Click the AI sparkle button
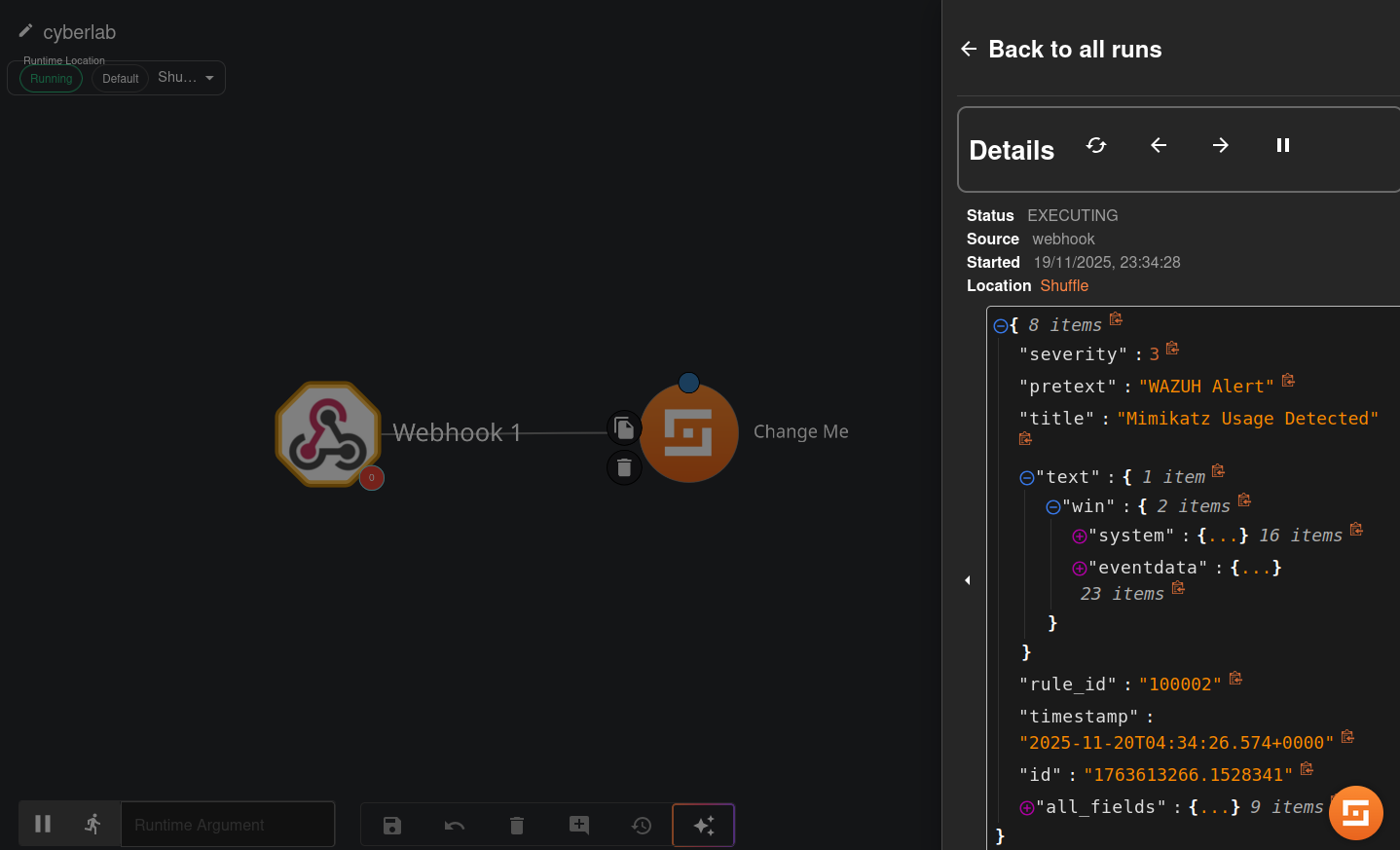 704,826
